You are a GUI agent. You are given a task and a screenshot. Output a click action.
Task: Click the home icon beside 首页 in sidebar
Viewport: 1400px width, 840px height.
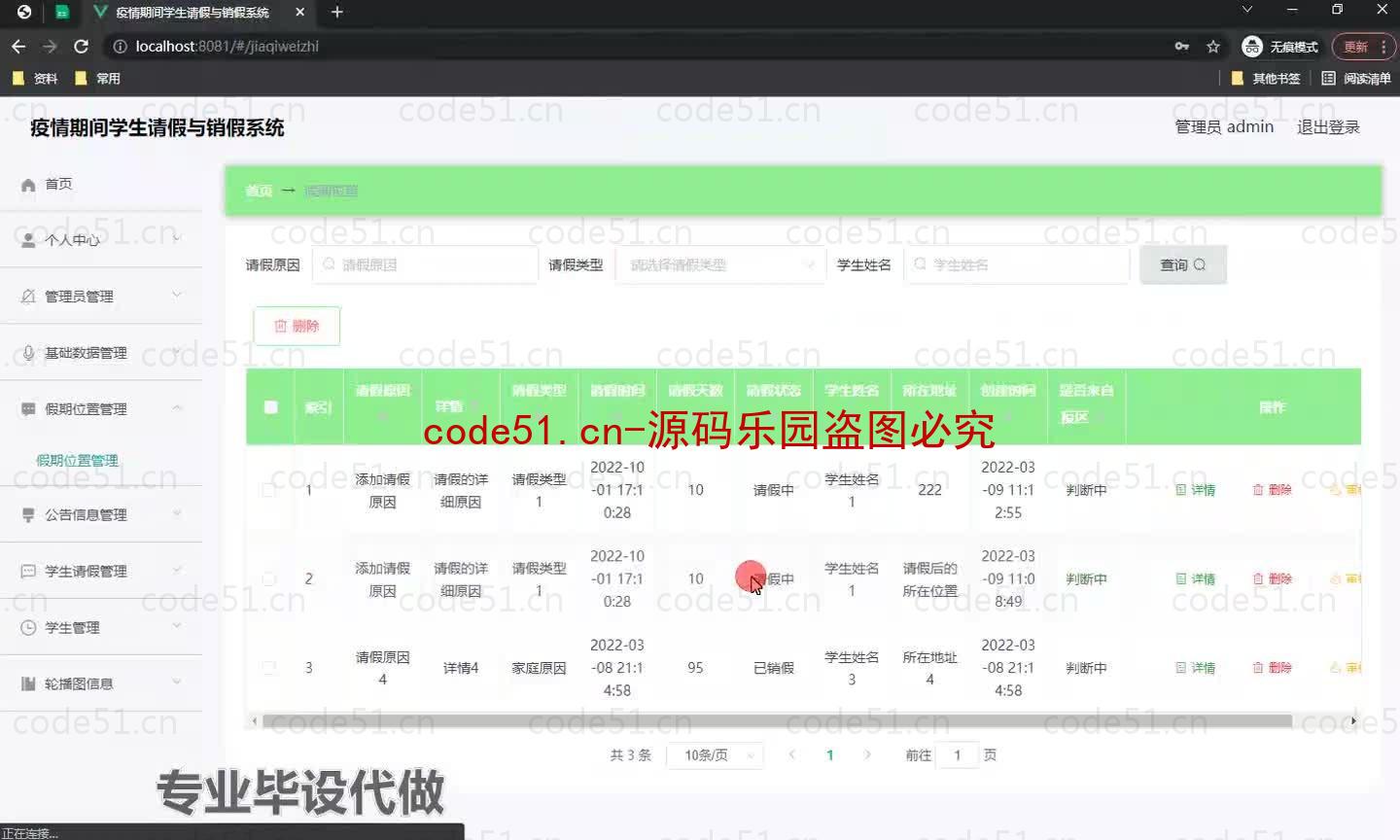pos(28,185)
